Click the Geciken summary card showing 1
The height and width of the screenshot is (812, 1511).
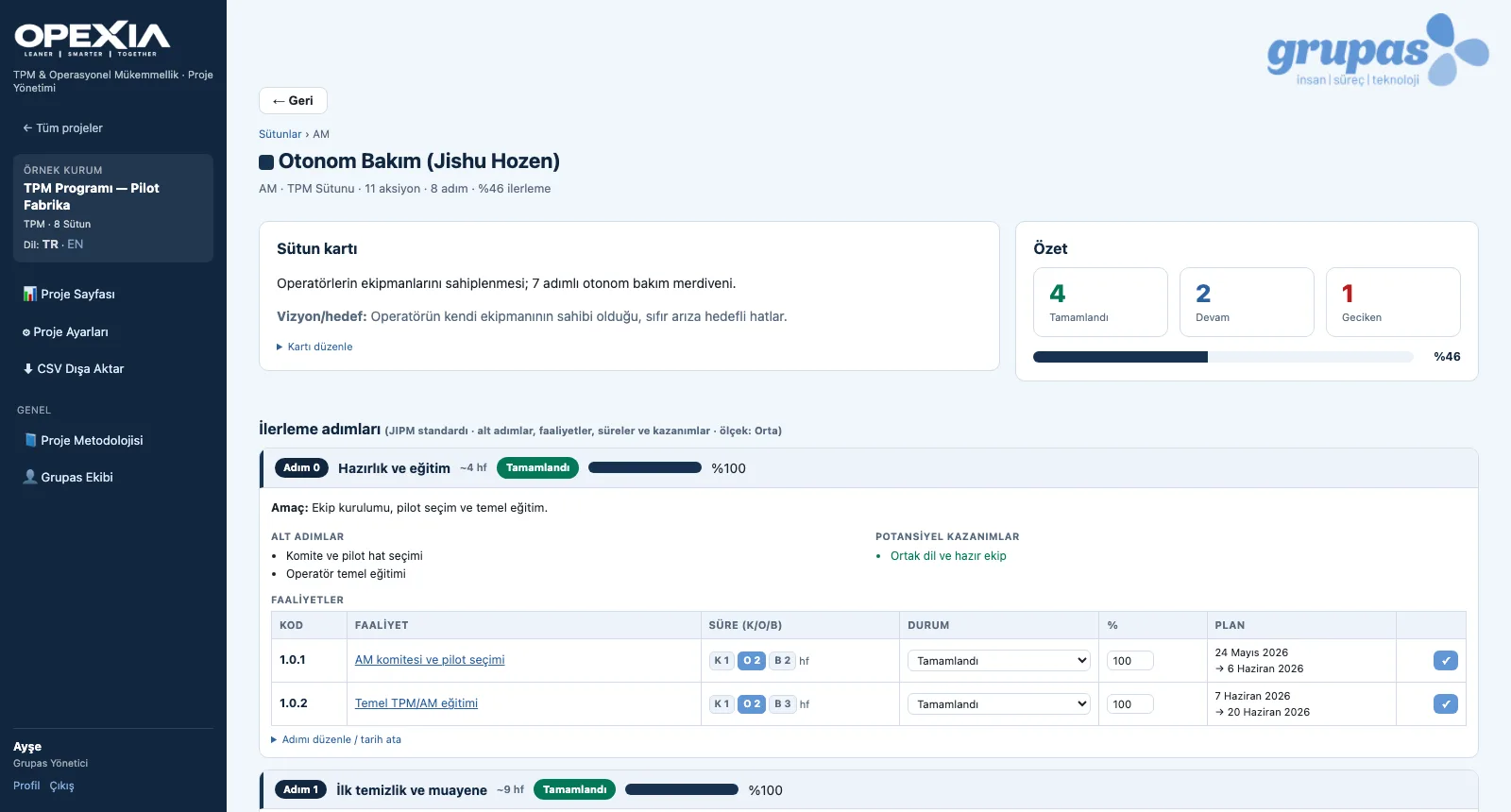pos(1393,302)
